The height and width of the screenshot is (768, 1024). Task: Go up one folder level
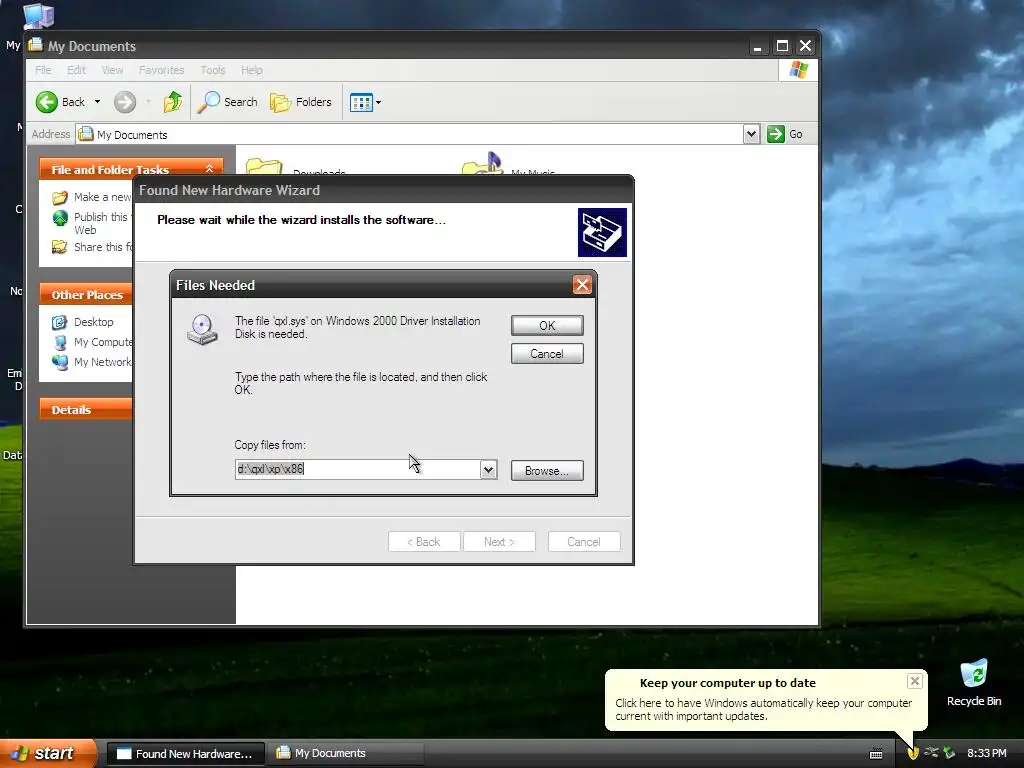click(x=172, y=102)
